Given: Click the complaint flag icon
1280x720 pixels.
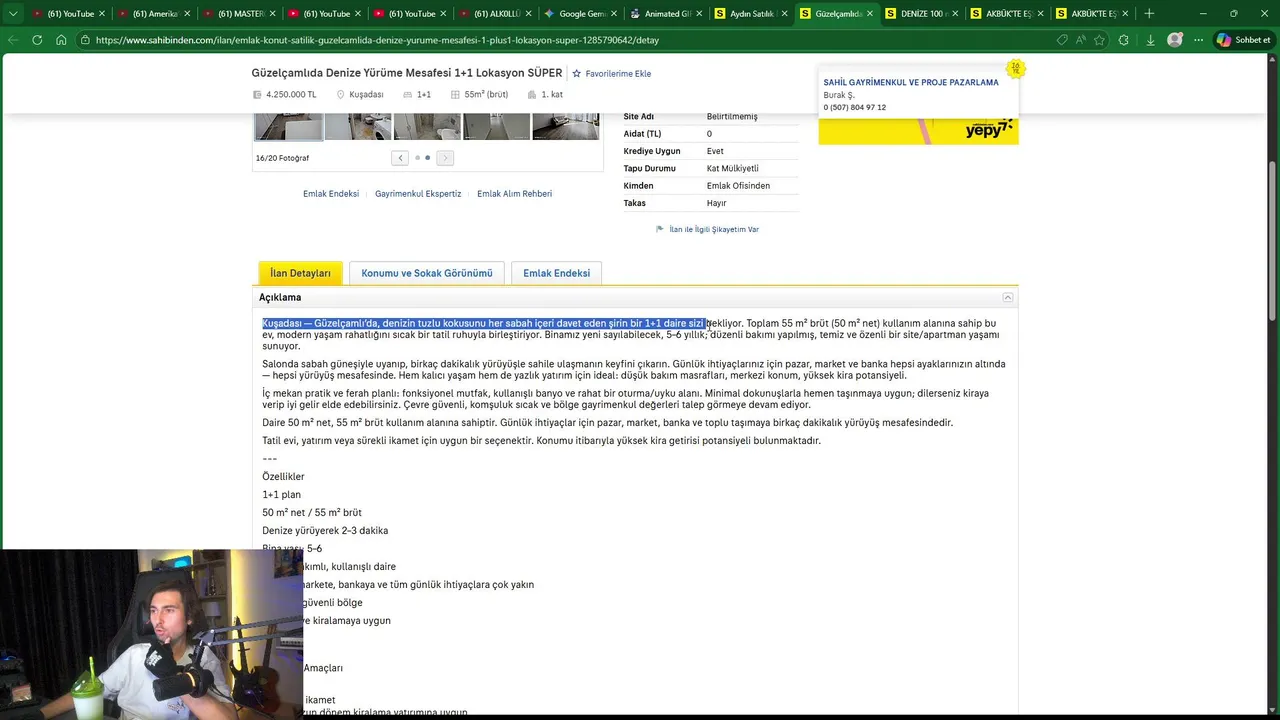Looking at the screenshot, I should coord(660,230).
